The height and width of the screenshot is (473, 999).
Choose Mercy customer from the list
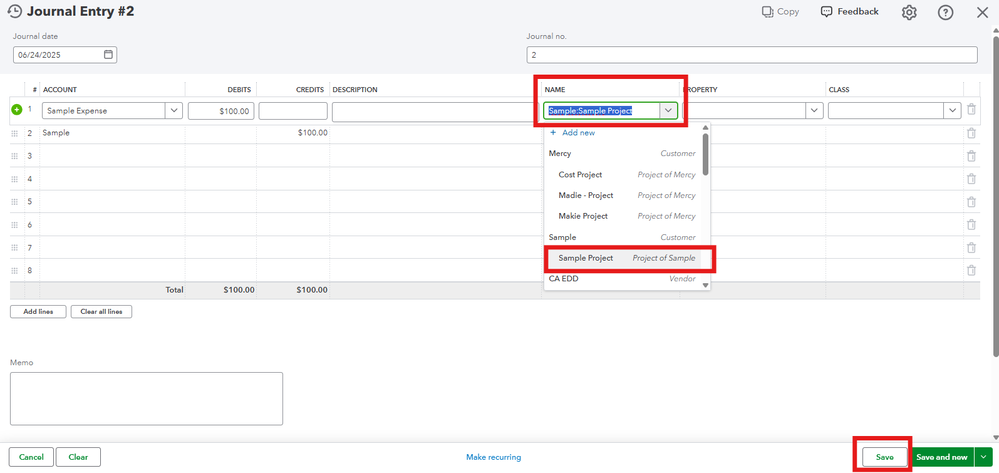click(x=622, y=154)
